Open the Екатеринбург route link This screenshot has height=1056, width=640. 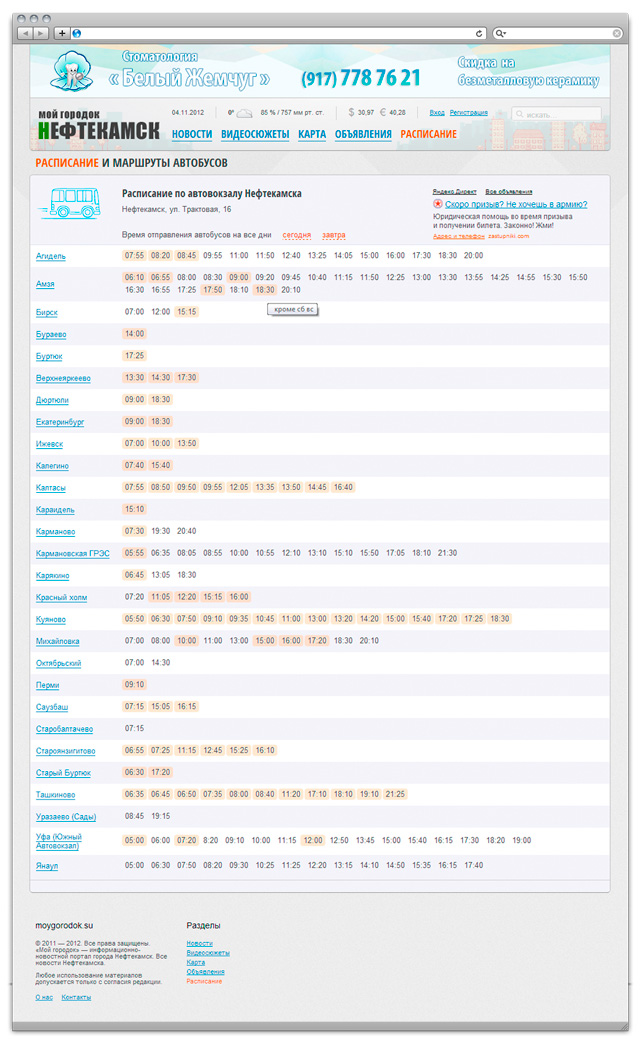(60, 422)
